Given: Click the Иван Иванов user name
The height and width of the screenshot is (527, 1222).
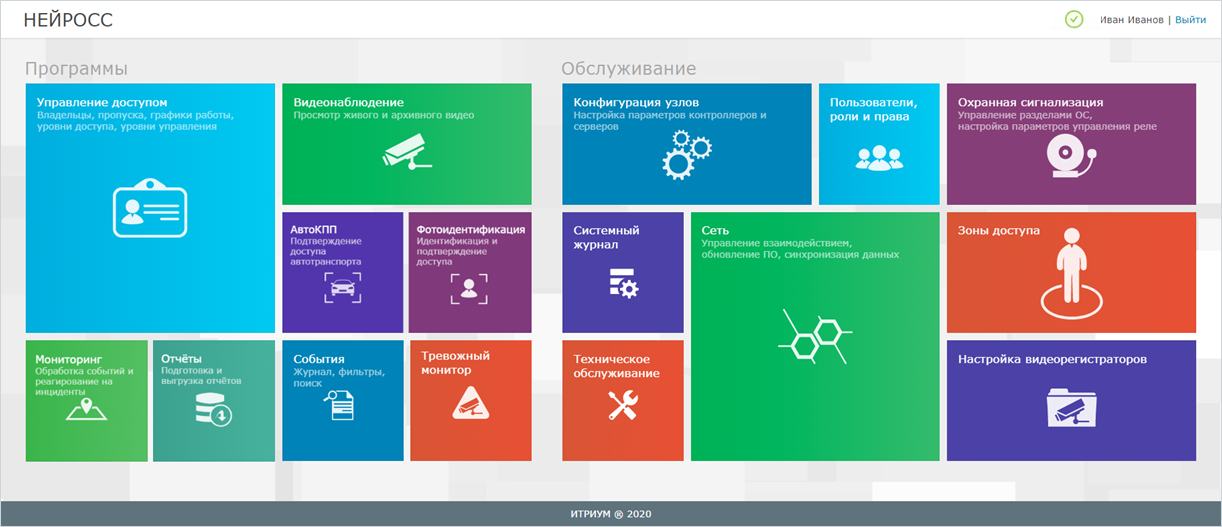Looking at the screenshot, I should pos(1132,20).
